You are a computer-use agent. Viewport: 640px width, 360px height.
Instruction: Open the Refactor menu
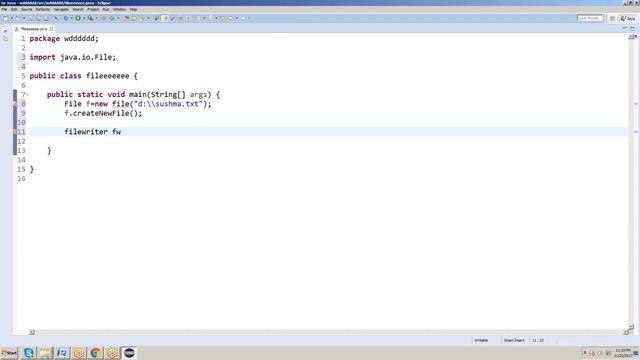click(x=42, y=9)
